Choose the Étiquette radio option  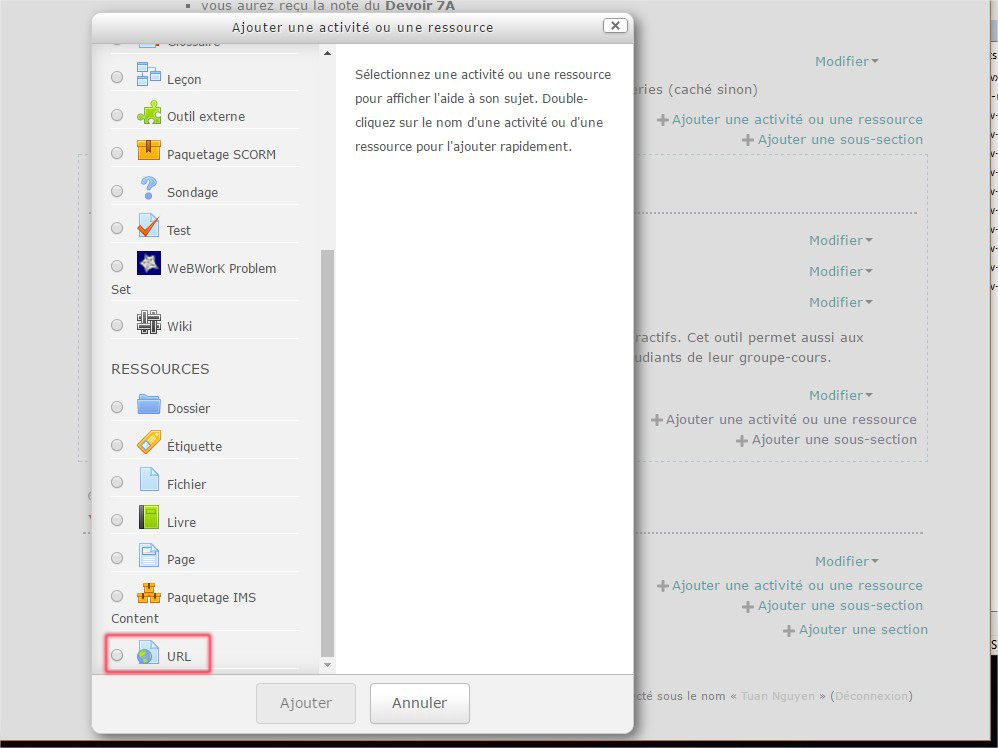coord(117,445)
